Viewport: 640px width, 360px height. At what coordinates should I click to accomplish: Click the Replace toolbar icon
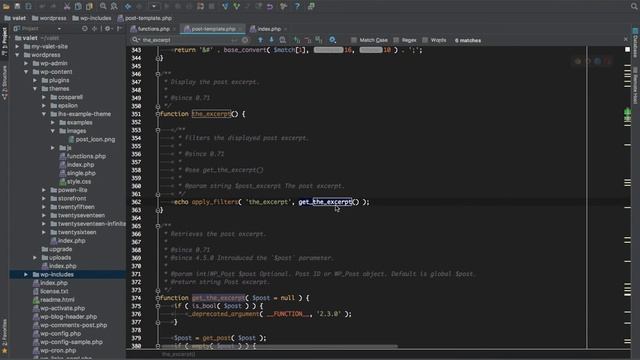pos(114,6)
